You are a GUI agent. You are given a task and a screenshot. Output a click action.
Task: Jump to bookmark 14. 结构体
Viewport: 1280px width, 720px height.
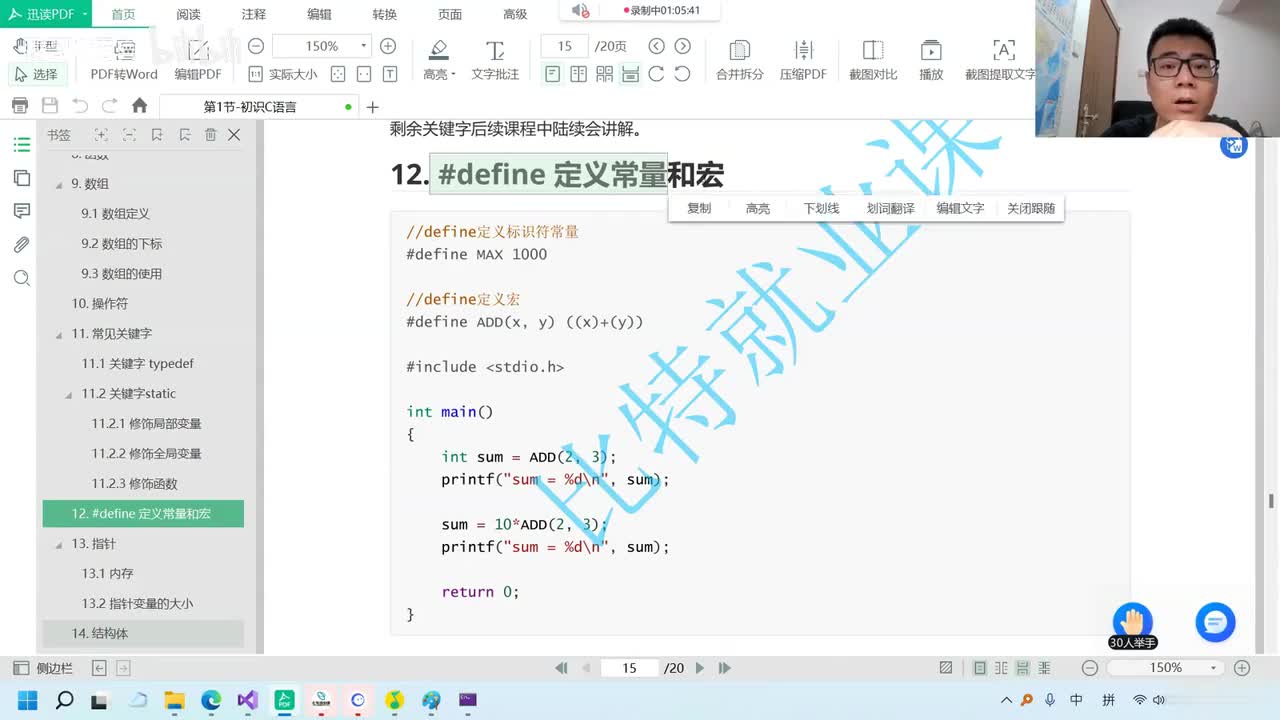coord(99,634)
